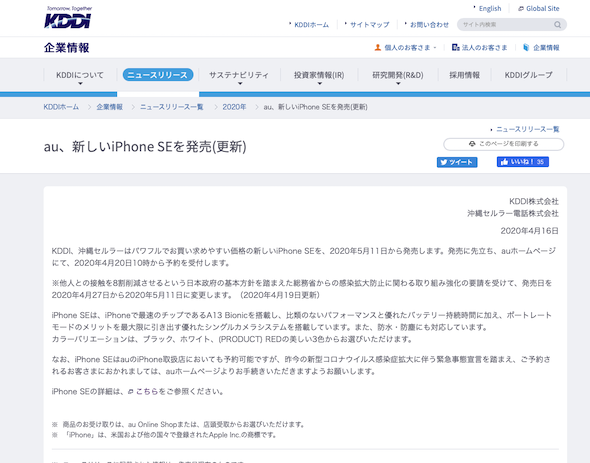Open the 投資家情報(IR) tab

[319, 75]
